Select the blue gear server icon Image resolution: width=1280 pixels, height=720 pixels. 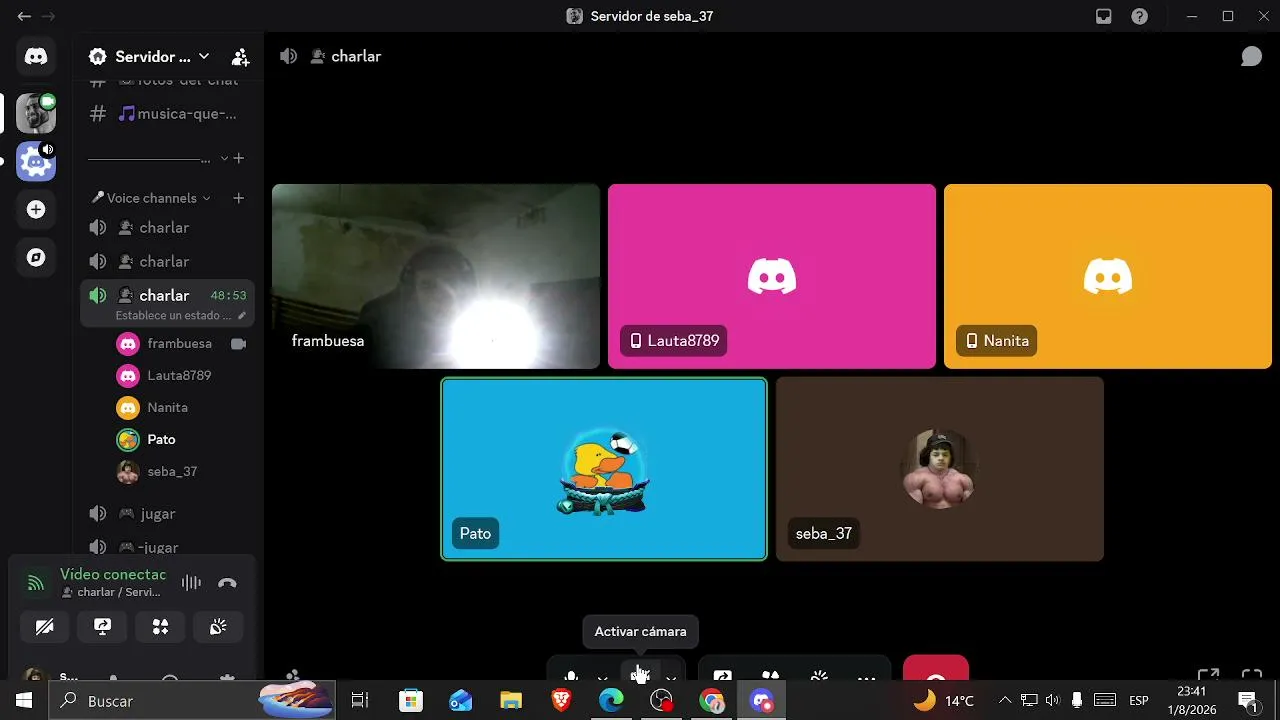pyautogui.click(x=36, y=161)
